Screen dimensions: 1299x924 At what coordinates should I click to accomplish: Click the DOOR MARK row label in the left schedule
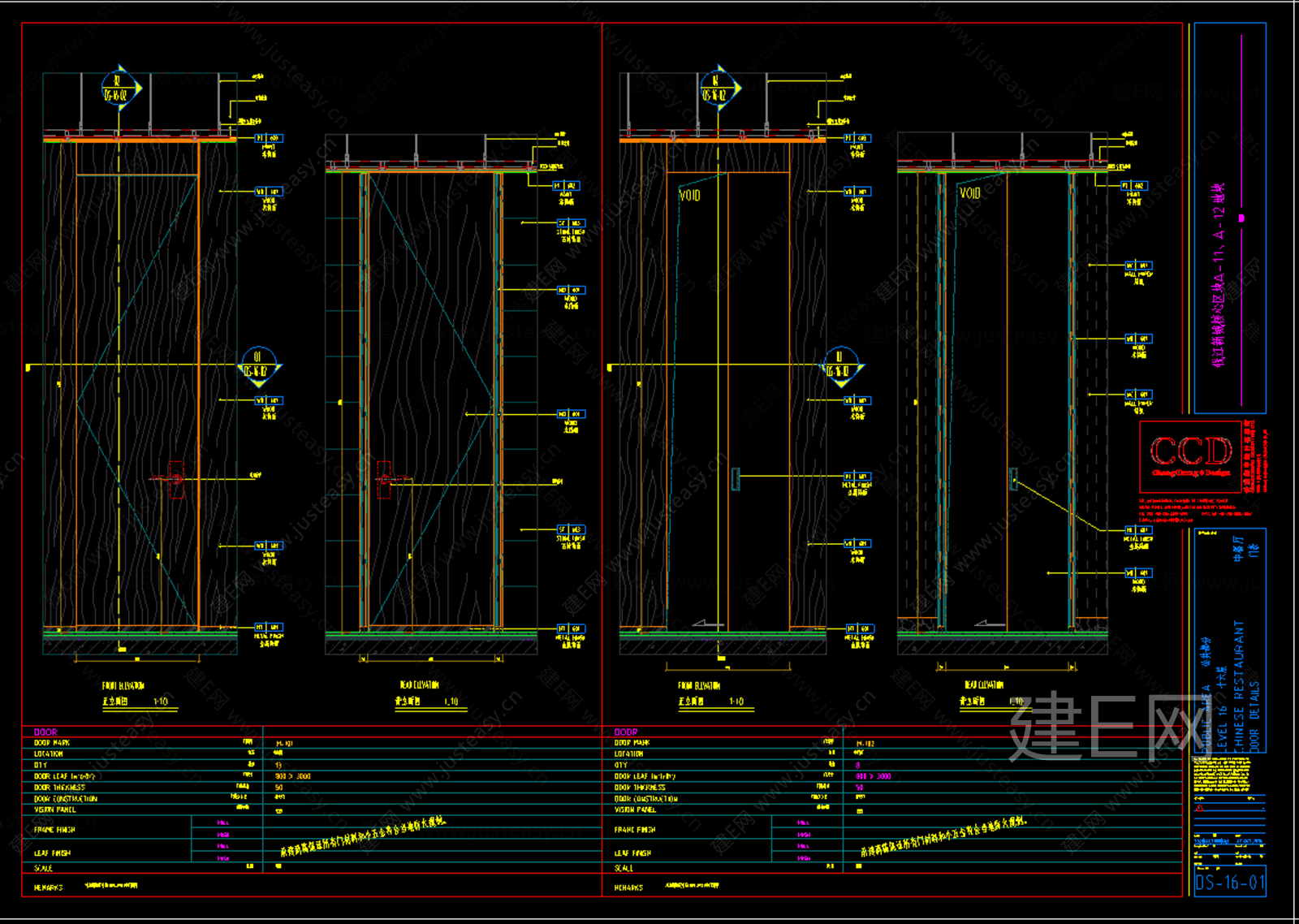point(52,743)
